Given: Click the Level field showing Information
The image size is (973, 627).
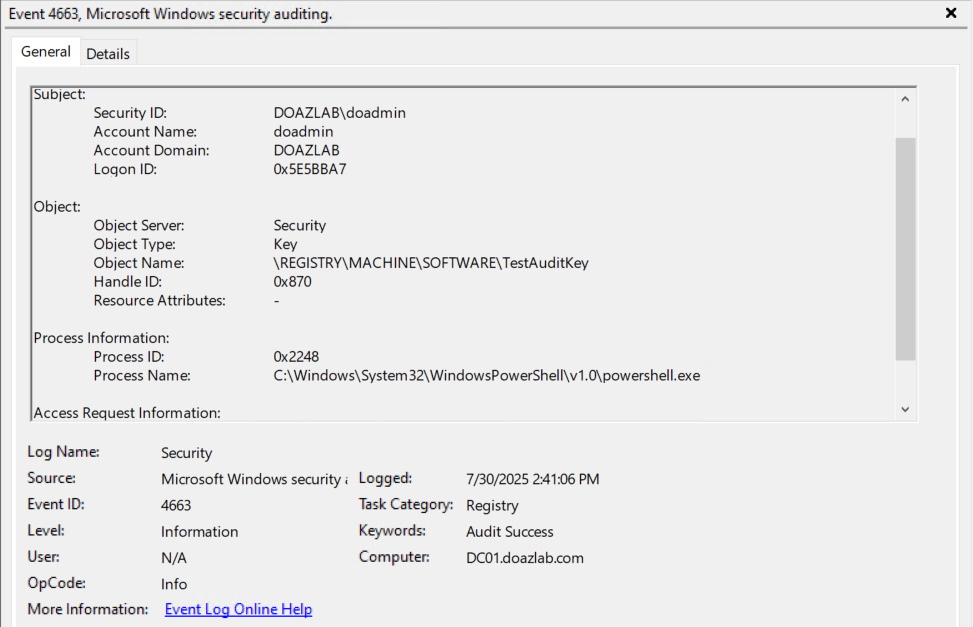Looking at the screenshot, I should (x=200, y=531).
